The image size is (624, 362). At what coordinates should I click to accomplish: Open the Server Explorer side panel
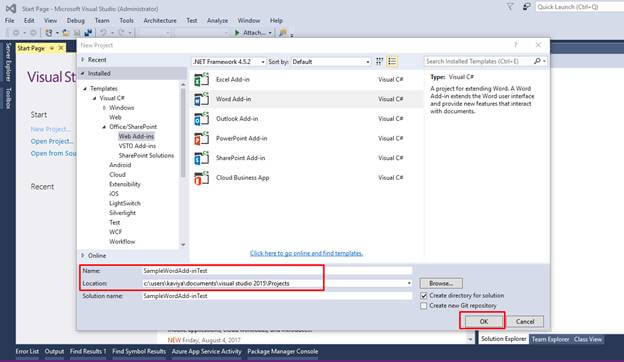pyautogui.click(x=8, y=62)
